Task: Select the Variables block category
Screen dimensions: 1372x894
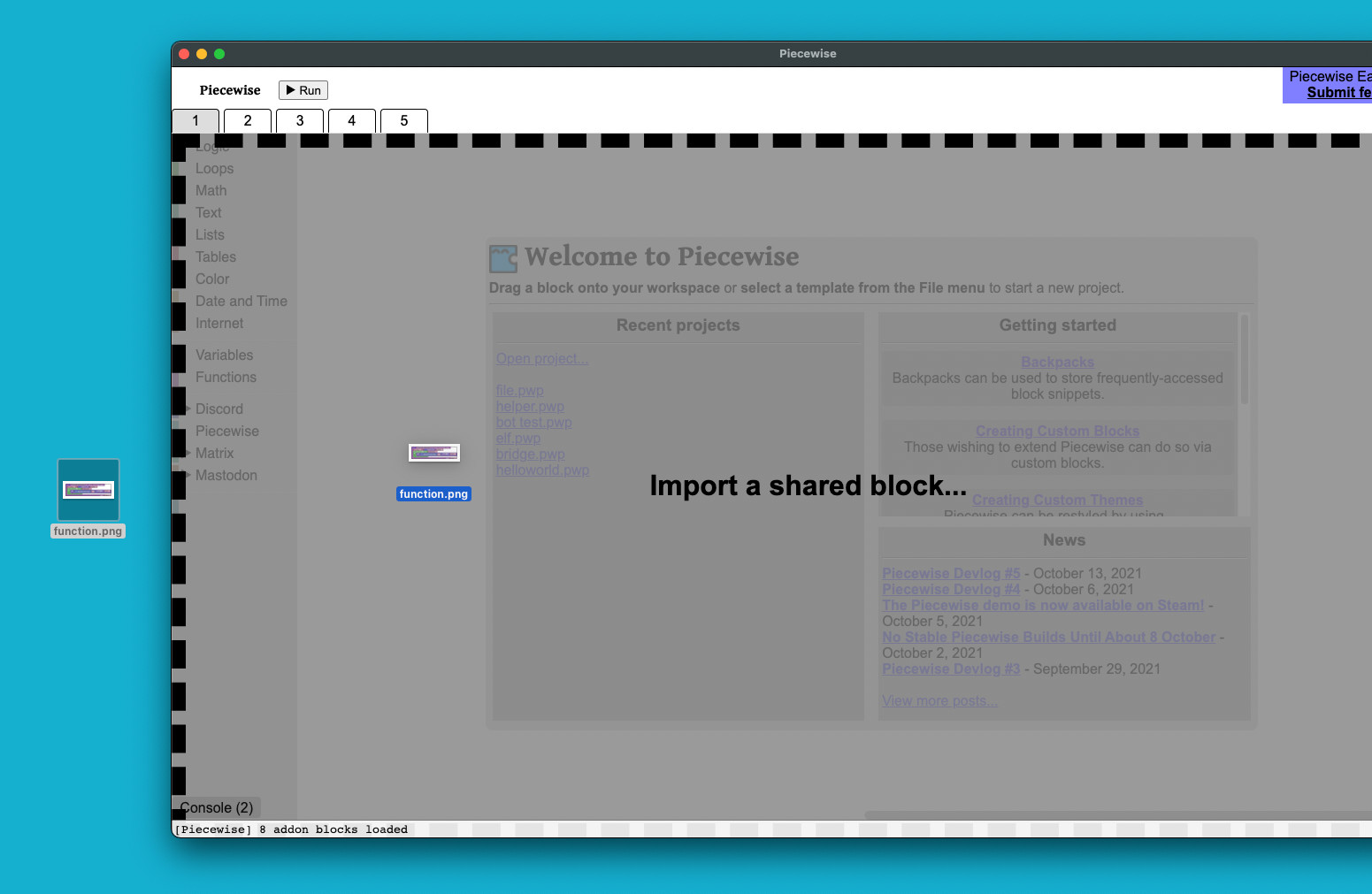Action: pyautogui.click(x=224, y=355)
